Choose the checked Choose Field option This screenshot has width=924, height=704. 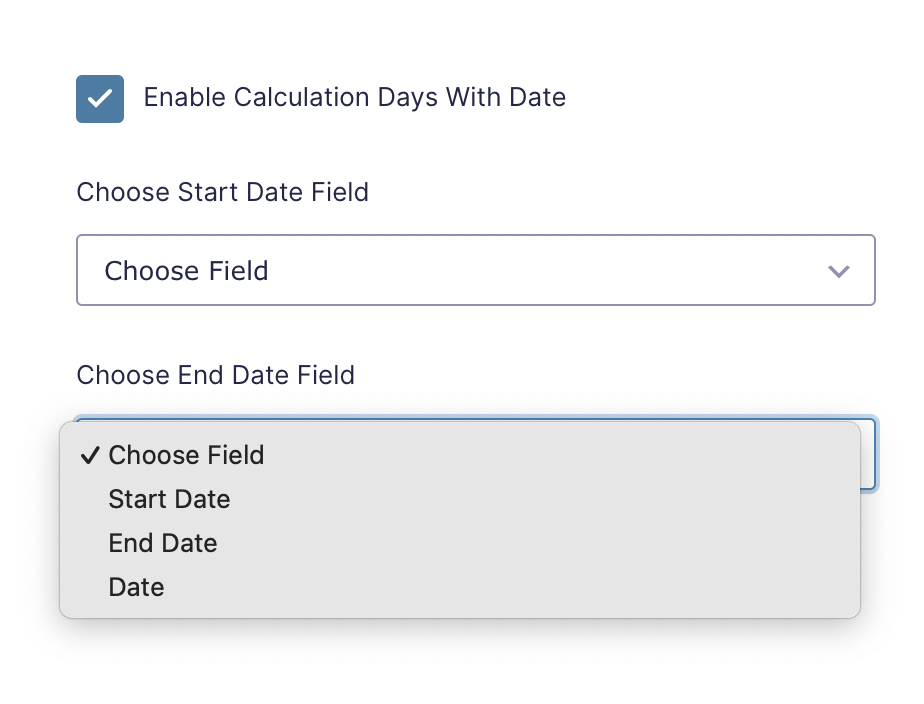pyautogui.click(x=460, y=455)
